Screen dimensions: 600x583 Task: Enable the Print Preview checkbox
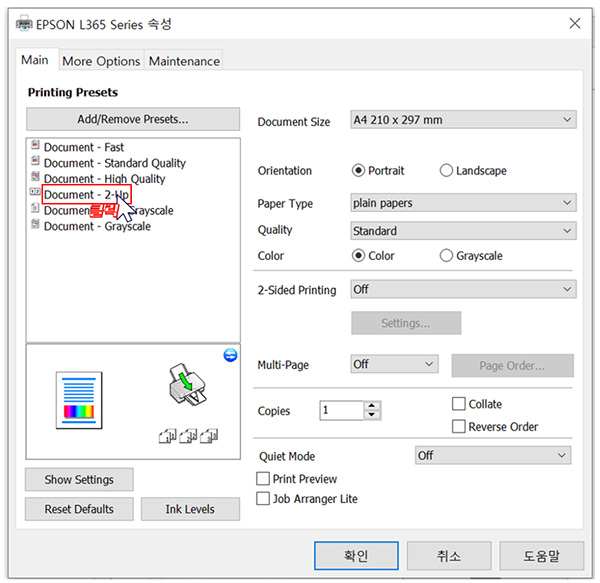(x=263, y=479)
